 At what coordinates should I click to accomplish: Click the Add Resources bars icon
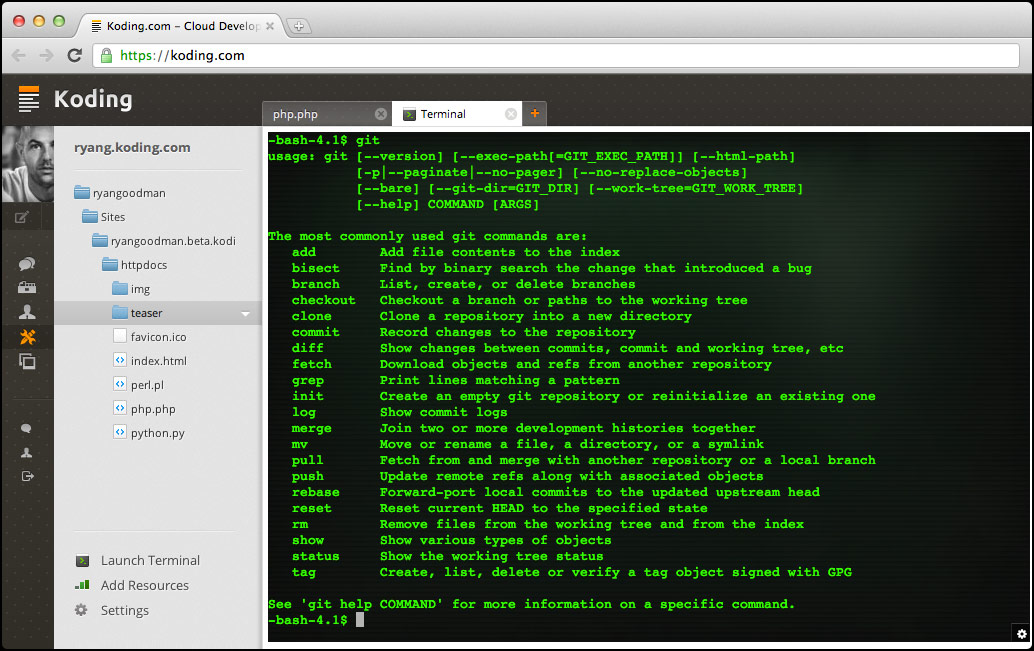[x=82, y=585]
